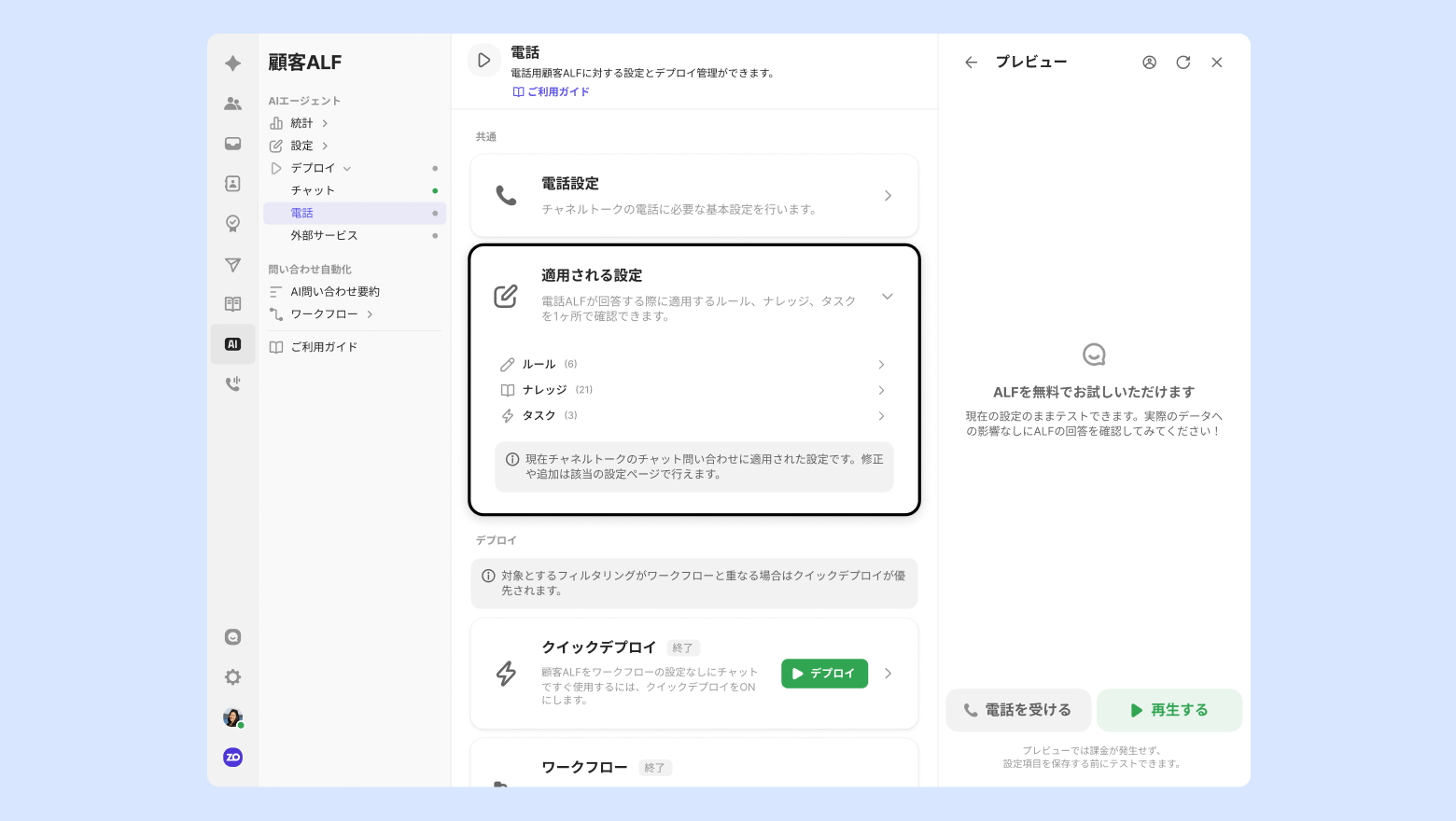This screenshot has width=1456, height=821.
Task: Collapse the デプロイ sidebar section
Action: (347, 169)
